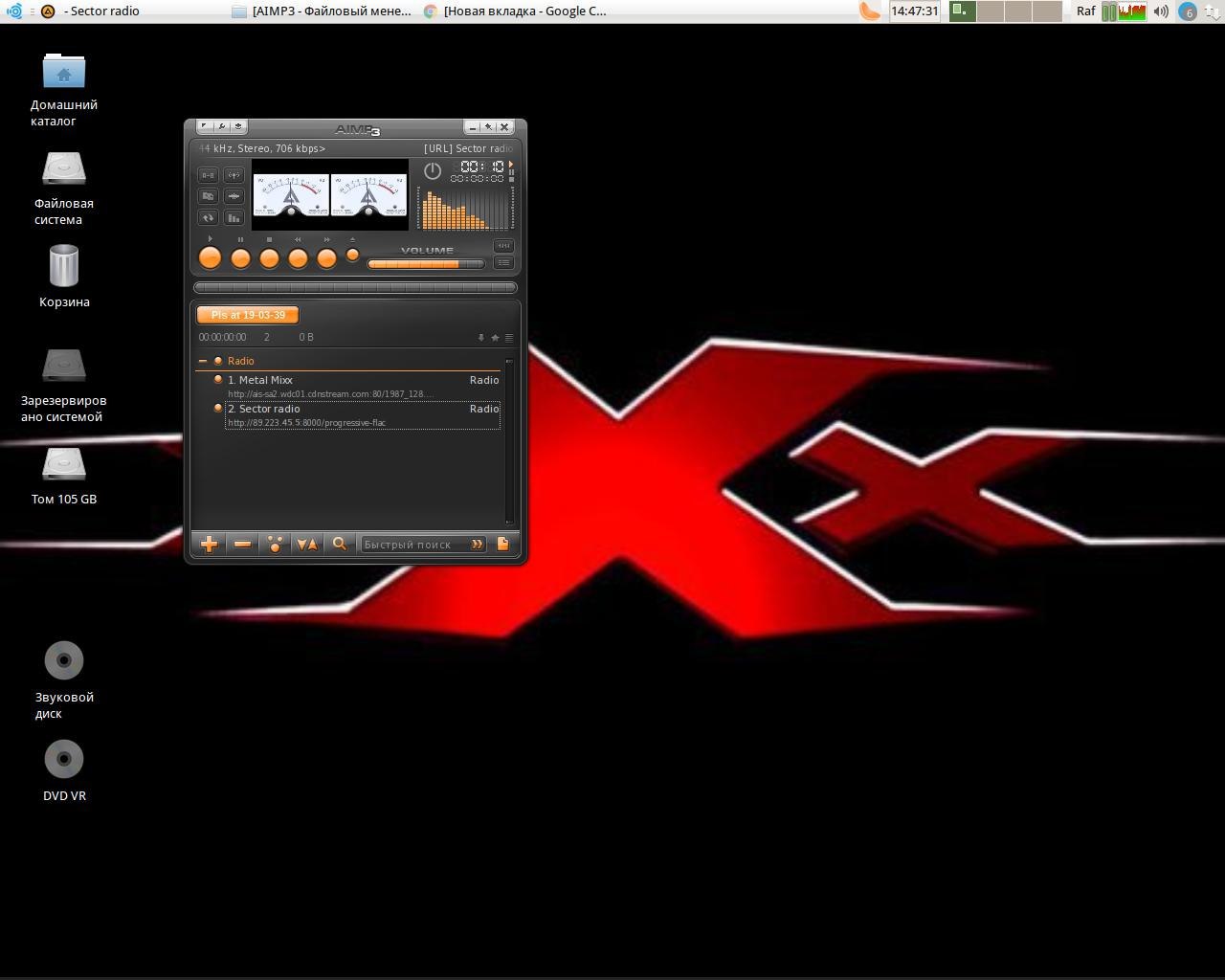Toggle the playlist panel visibility button

pos(503,262)
